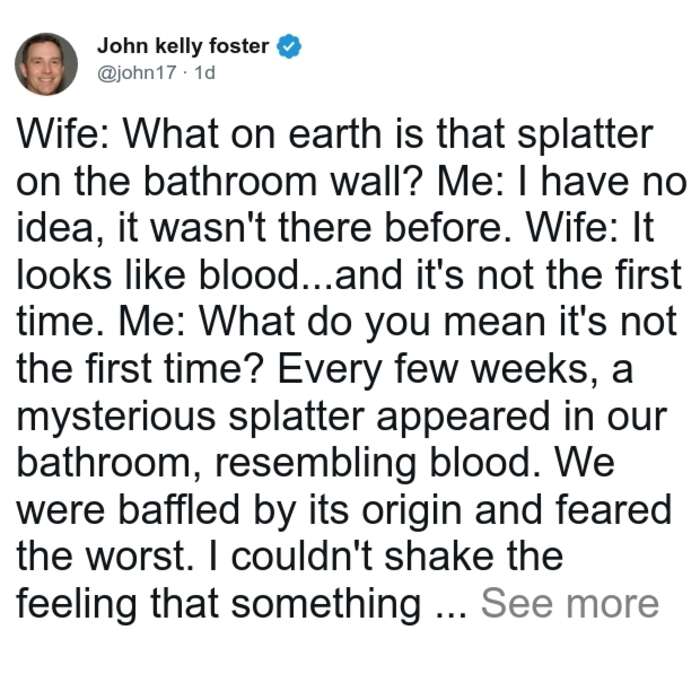Click the phrase "the first time?" in the post
700x700 pixels.
(142, 369)
